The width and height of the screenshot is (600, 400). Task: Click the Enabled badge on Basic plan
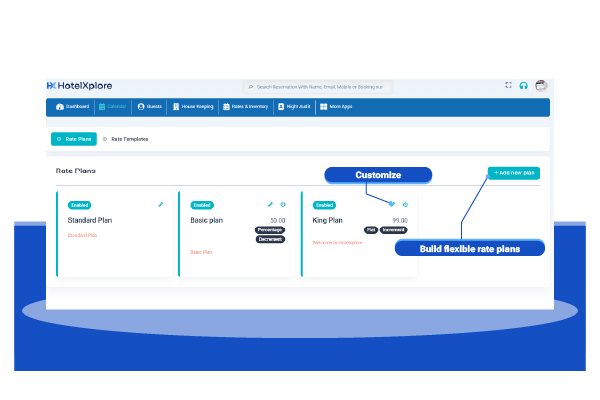(x=202, y=205)
